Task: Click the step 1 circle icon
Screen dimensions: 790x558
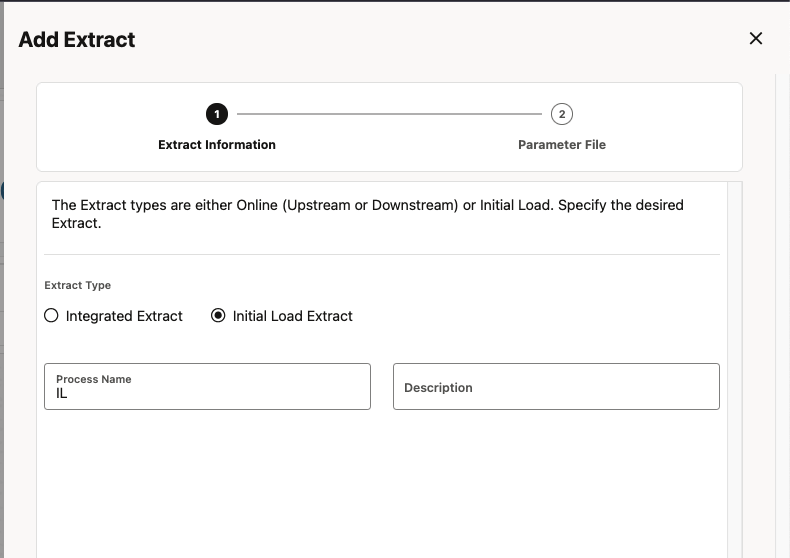Action: coord(217,114)
